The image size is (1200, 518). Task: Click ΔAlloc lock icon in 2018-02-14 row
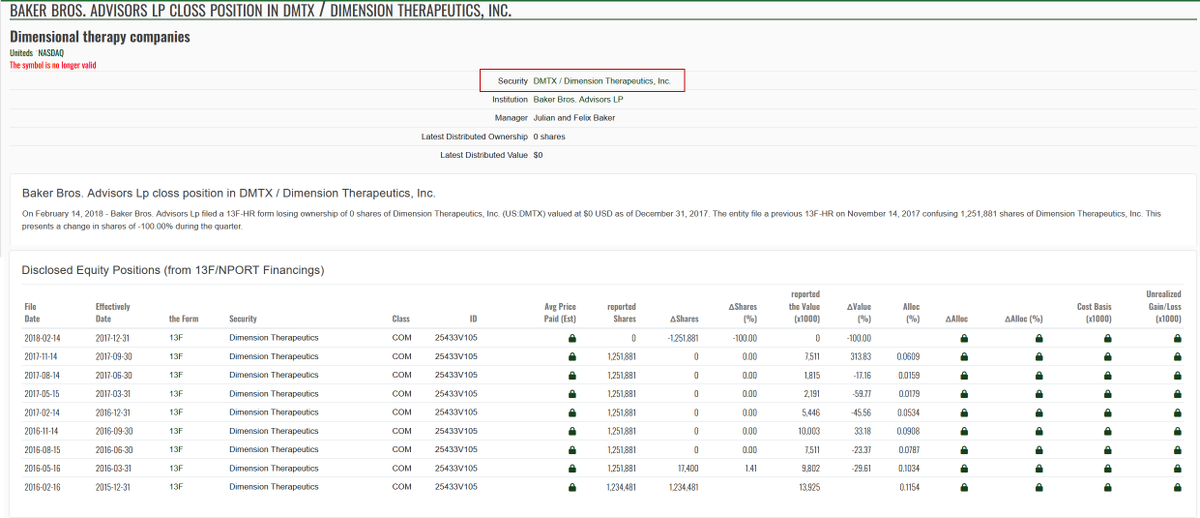[x=964, y=338]
